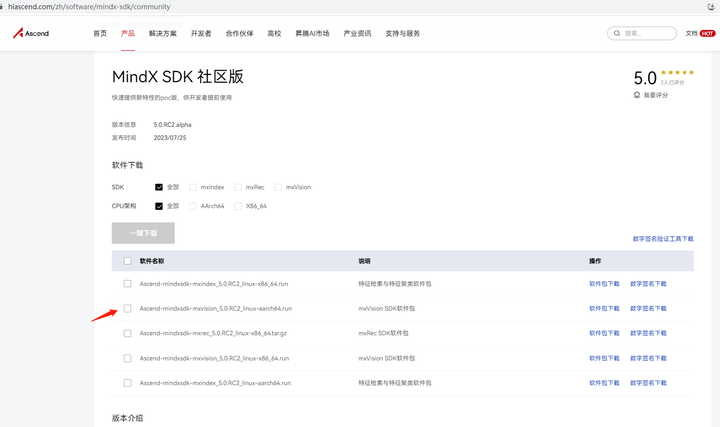Click 软件包下载 for mxindex x86_64.run
This screenshot has width=720, height=427.
click(604, 284)
